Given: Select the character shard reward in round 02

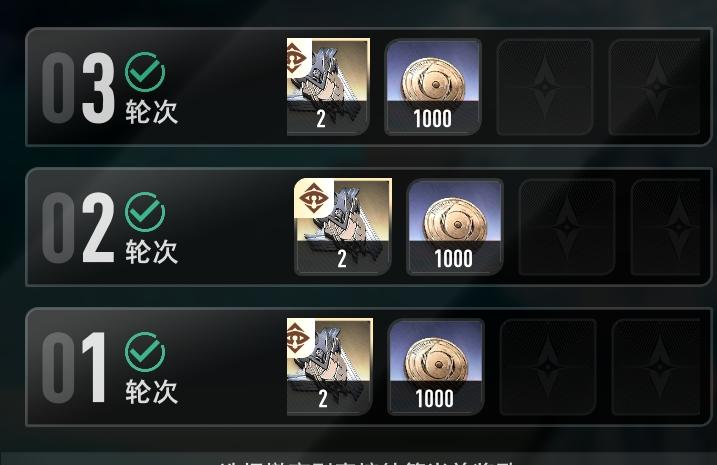Looking at the screenshot, I should [x=343, y=227].
